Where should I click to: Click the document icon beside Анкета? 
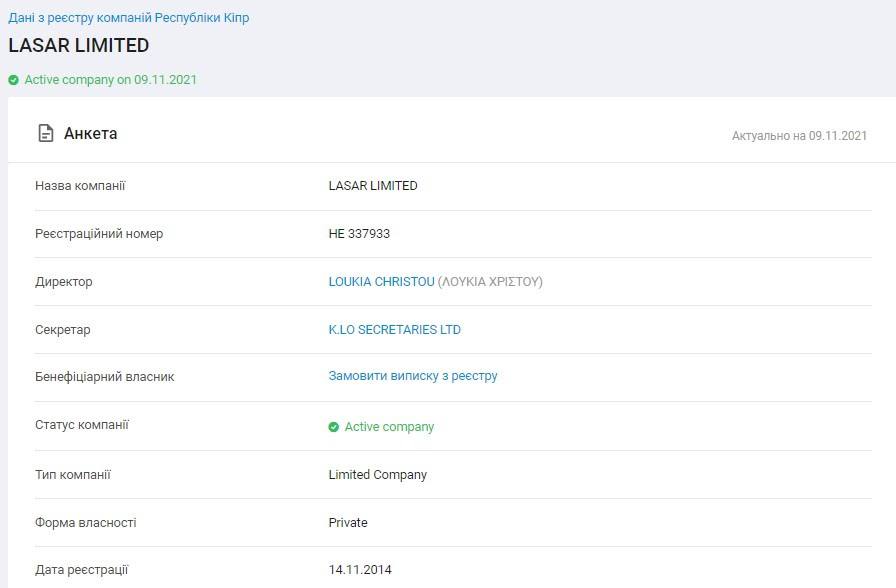point(45,133)
